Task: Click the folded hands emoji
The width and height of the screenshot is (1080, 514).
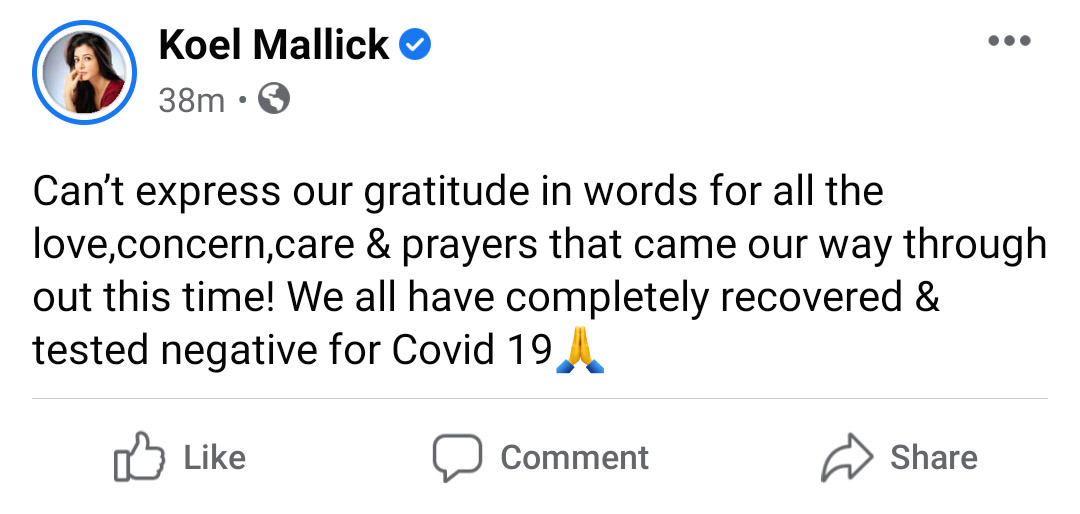Action: click(580, 351)
